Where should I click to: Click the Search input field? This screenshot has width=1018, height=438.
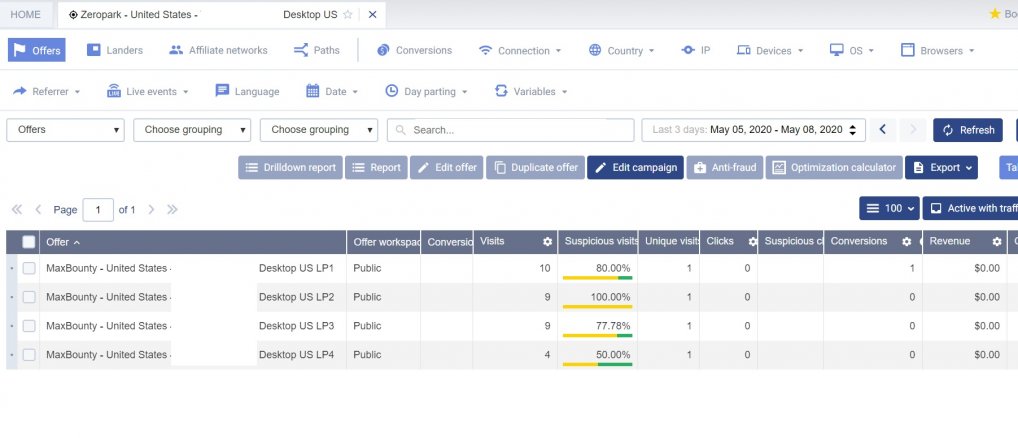(x=510, y=130)
